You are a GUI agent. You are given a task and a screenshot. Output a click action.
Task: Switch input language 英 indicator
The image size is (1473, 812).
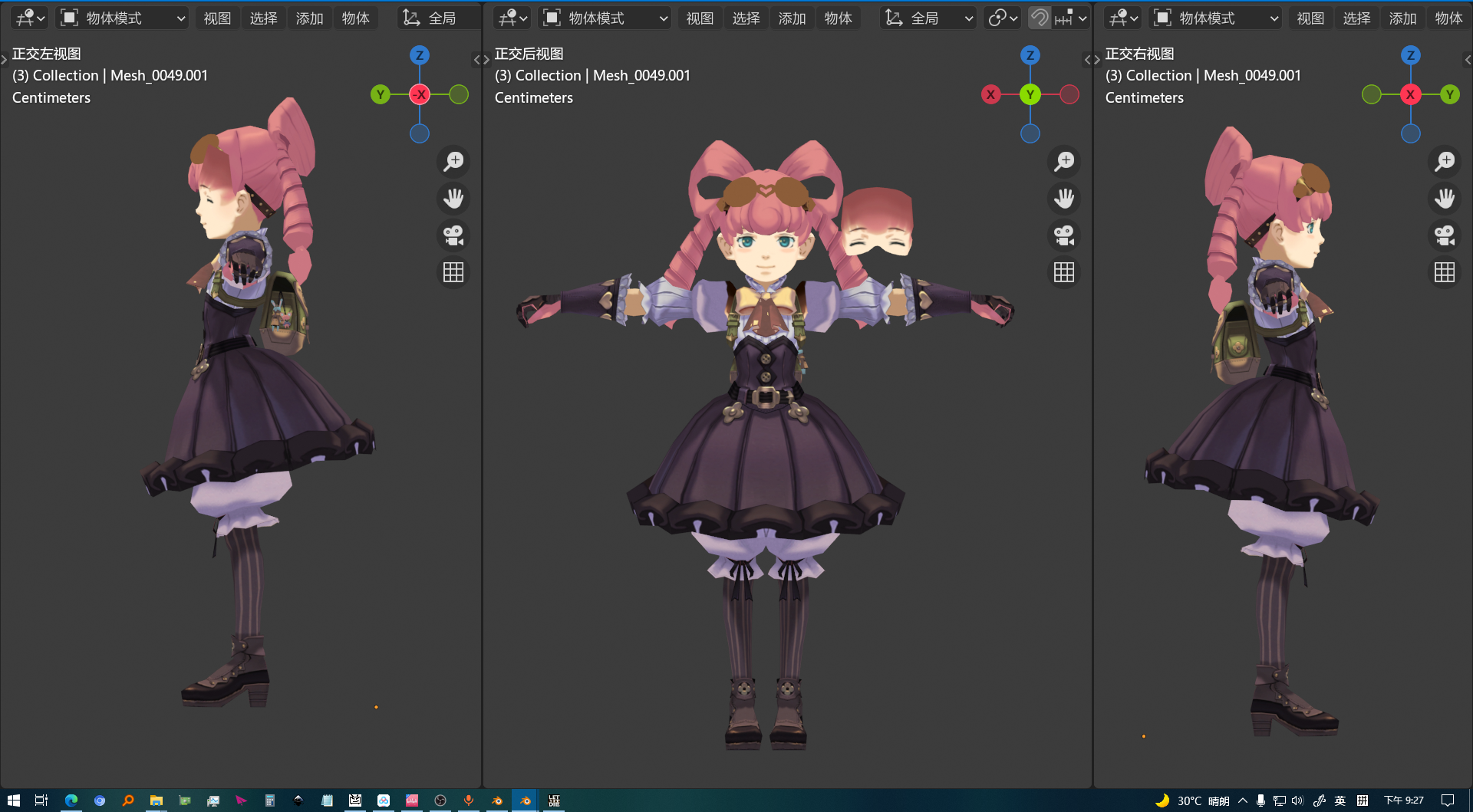tap(1340, 800)
